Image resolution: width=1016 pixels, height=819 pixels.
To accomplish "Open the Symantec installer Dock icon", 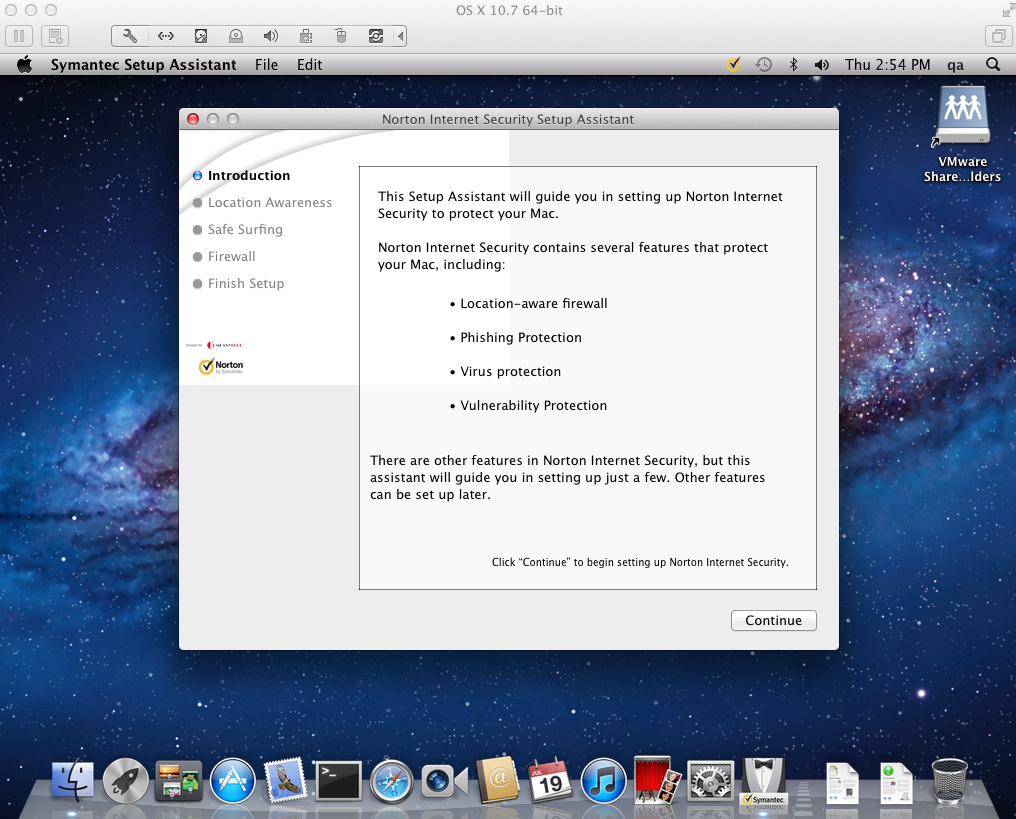I will pos(764,781).
